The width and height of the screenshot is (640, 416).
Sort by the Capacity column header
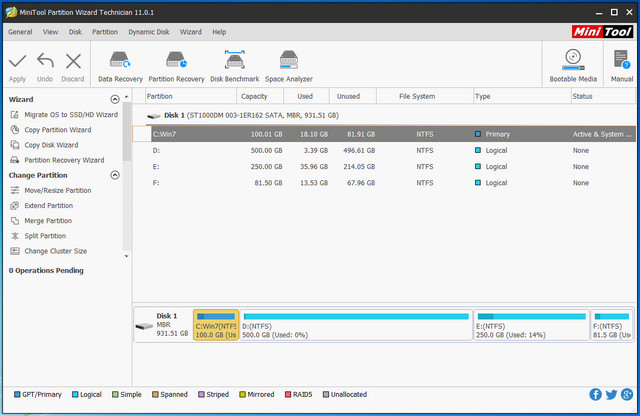(260, 96)
